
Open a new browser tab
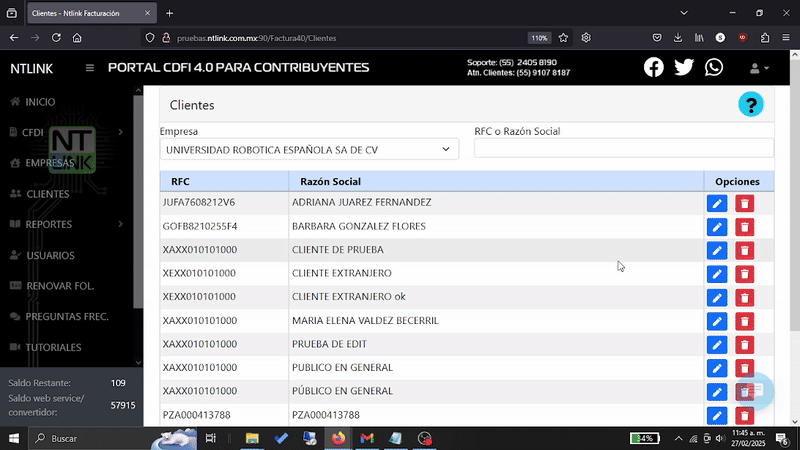(x=169, y=13)
